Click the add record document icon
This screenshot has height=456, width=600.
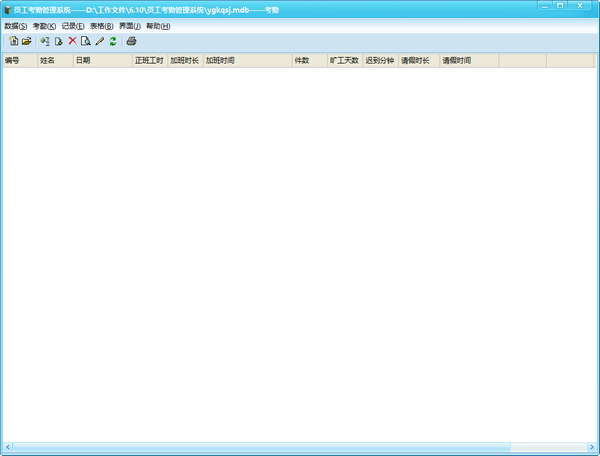click(x=59, y=41)
